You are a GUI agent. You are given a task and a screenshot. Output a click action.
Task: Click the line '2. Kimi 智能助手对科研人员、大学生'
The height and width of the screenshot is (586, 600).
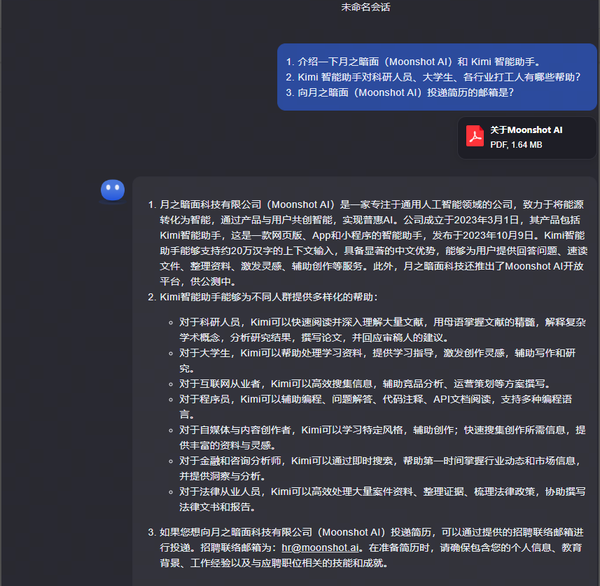pos(433,77)
